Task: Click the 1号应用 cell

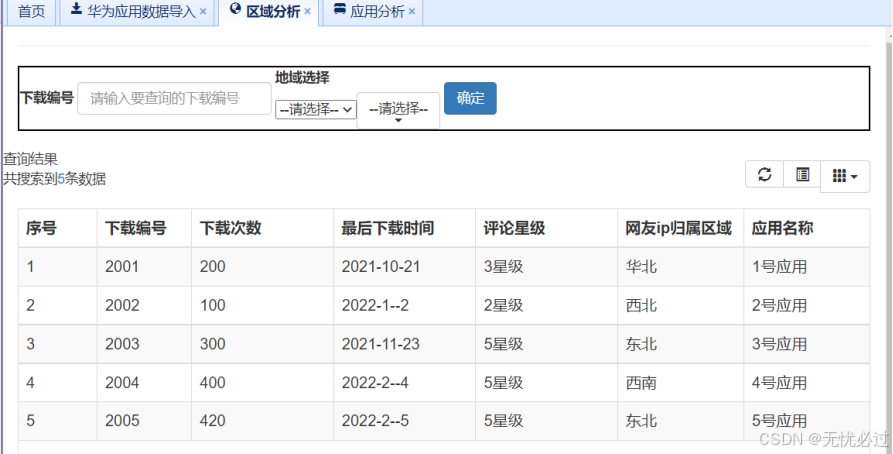Action: click(806, 267)
